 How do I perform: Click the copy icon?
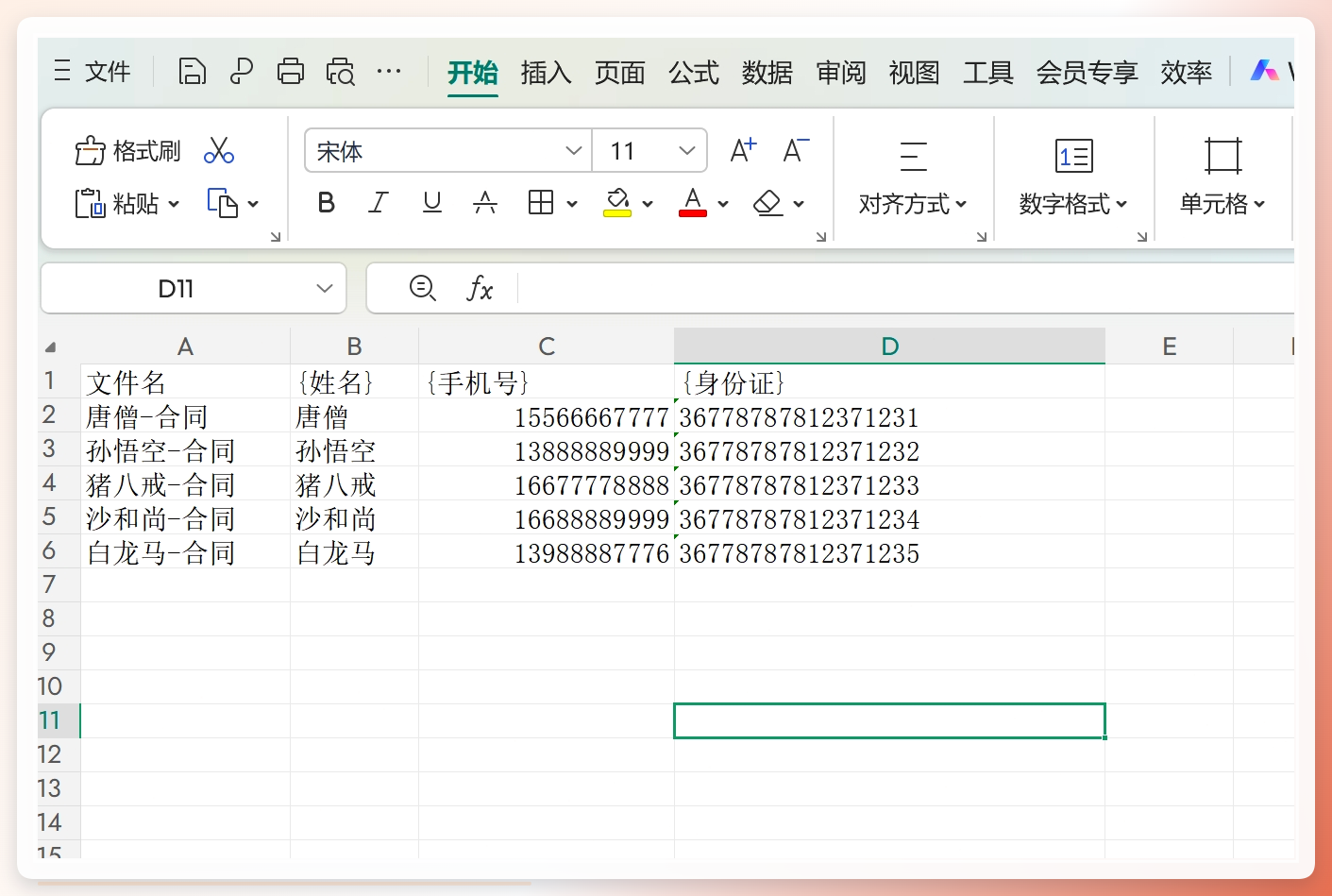223,203
